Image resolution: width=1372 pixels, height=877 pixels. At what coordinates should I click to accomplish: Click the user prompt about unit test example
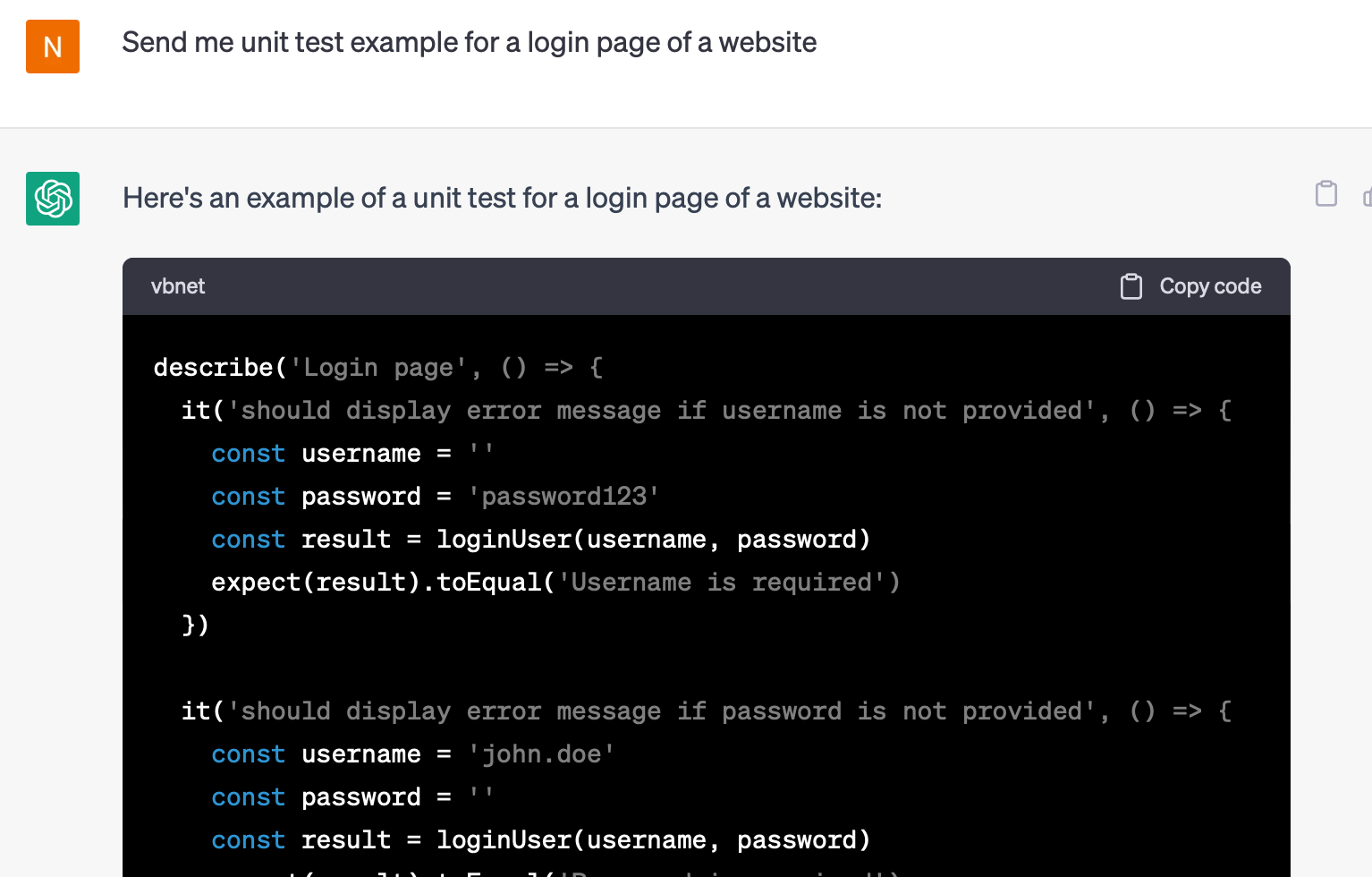(x=469, y=42)
